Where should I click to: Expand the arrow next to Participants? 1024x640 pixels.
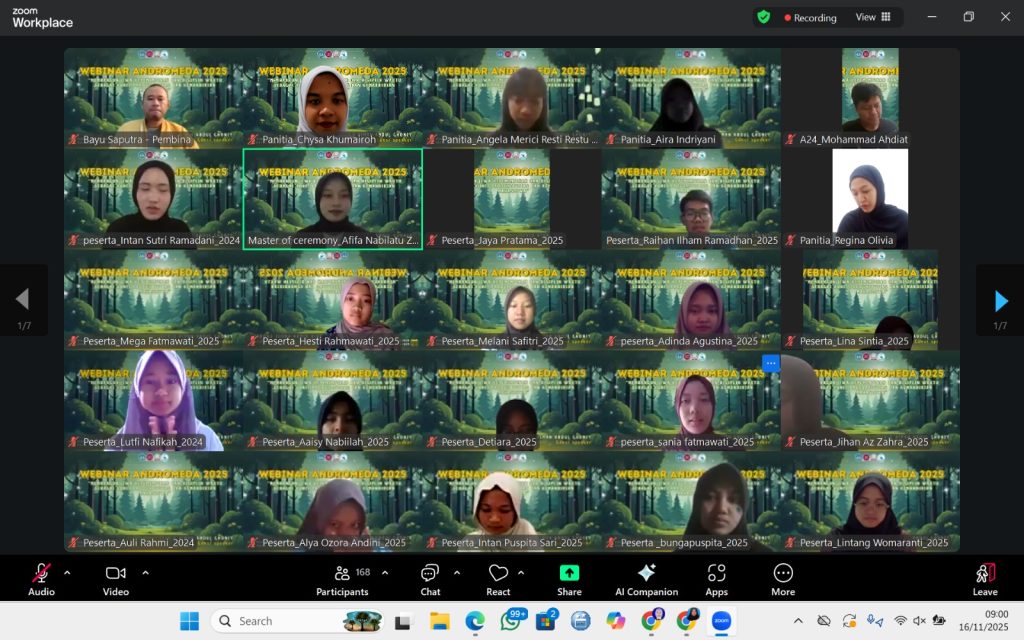385,573
